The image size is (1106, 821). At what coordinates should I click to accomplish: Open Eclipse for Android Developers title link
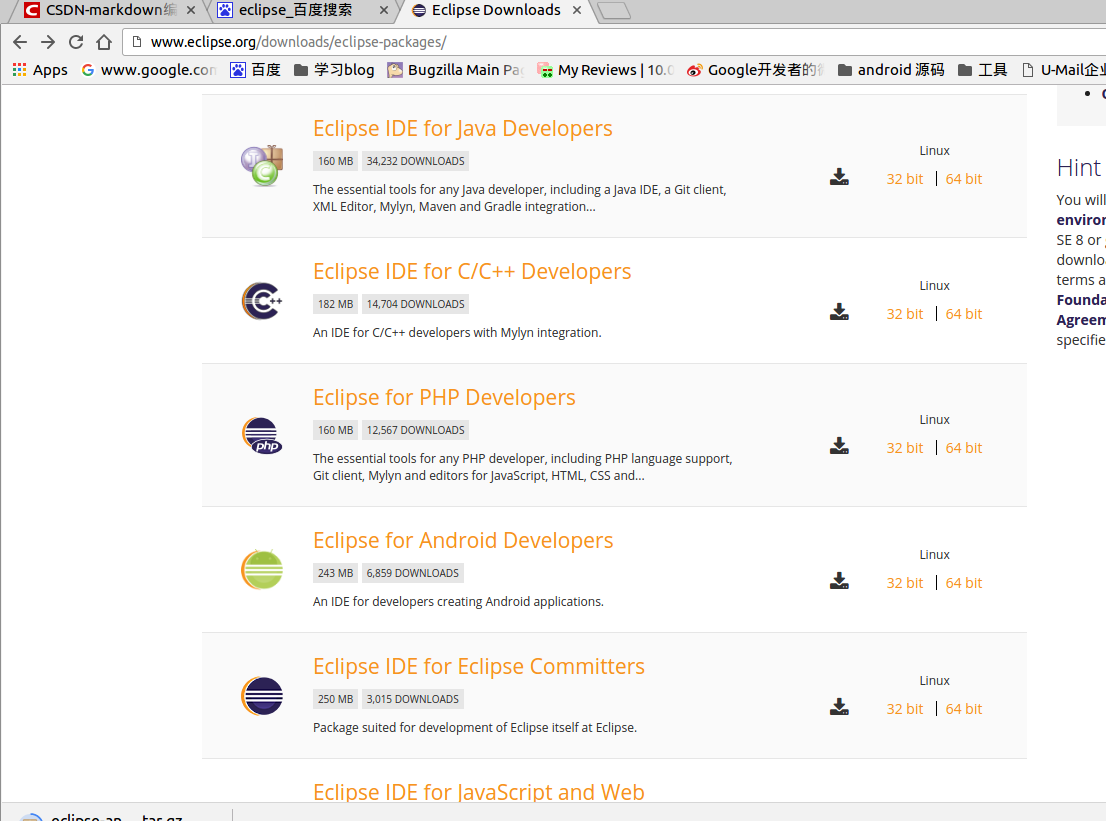tap(463, 540)
